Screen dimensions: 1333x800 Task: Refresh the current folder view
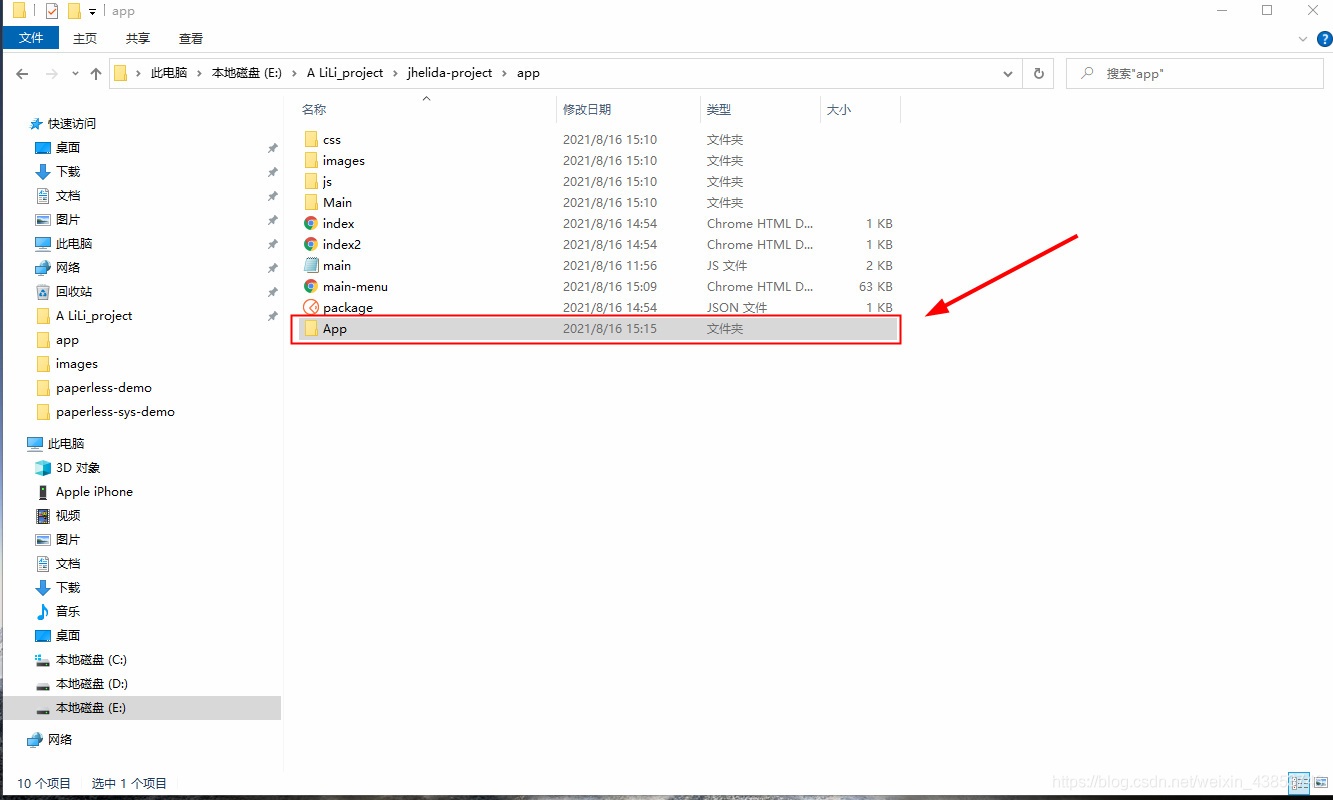tap(1038, 73)
